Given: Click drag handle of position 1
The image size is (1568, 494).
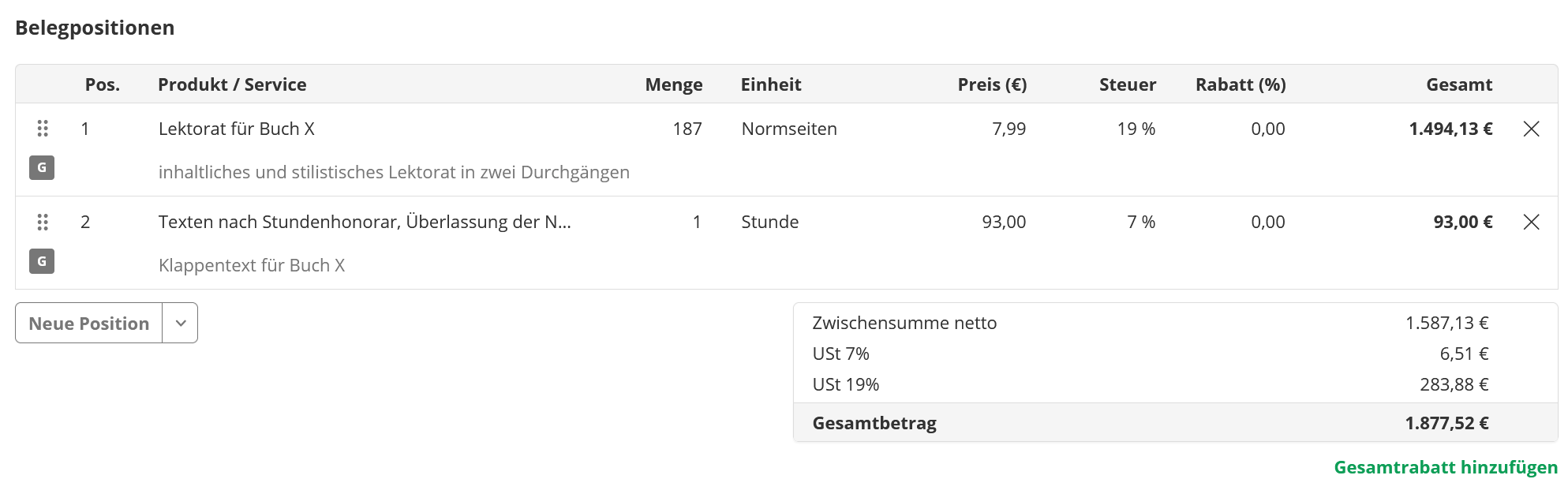Looking at the screenshot, I should pos(43,129).
